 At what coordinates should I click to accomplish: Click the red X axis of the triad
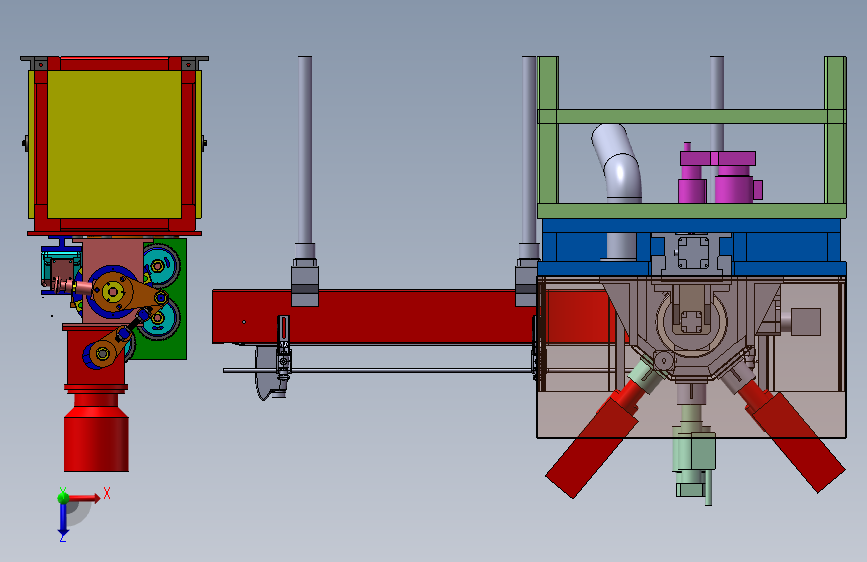tap(83, 498)
